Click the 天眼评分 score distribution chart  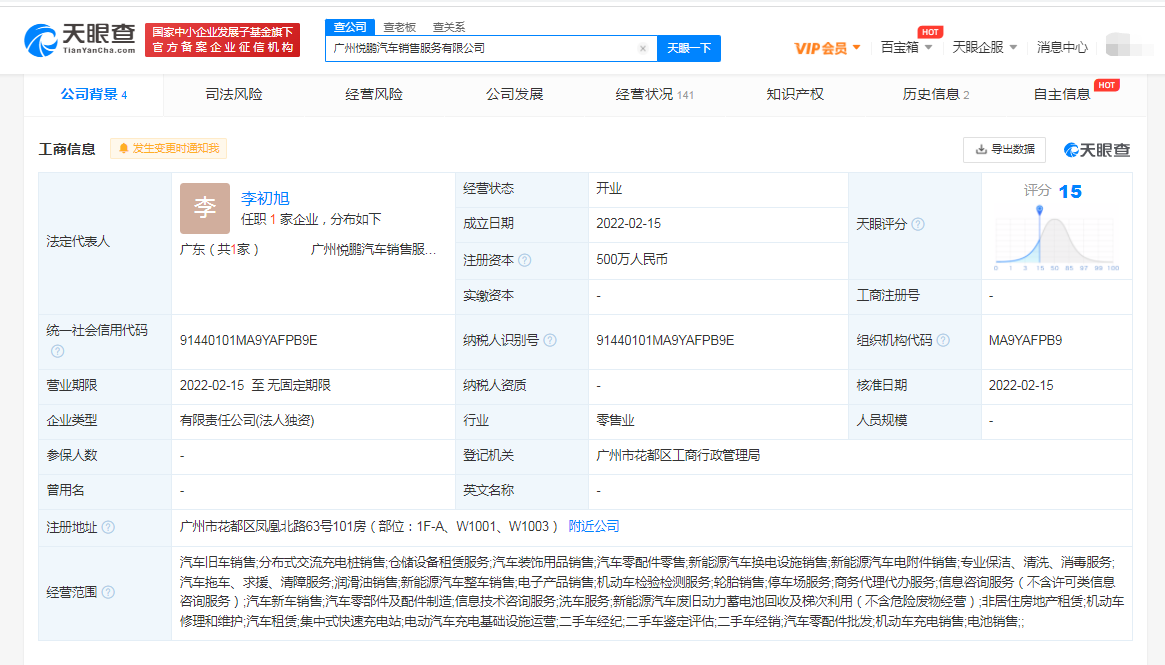[1054, 238]
